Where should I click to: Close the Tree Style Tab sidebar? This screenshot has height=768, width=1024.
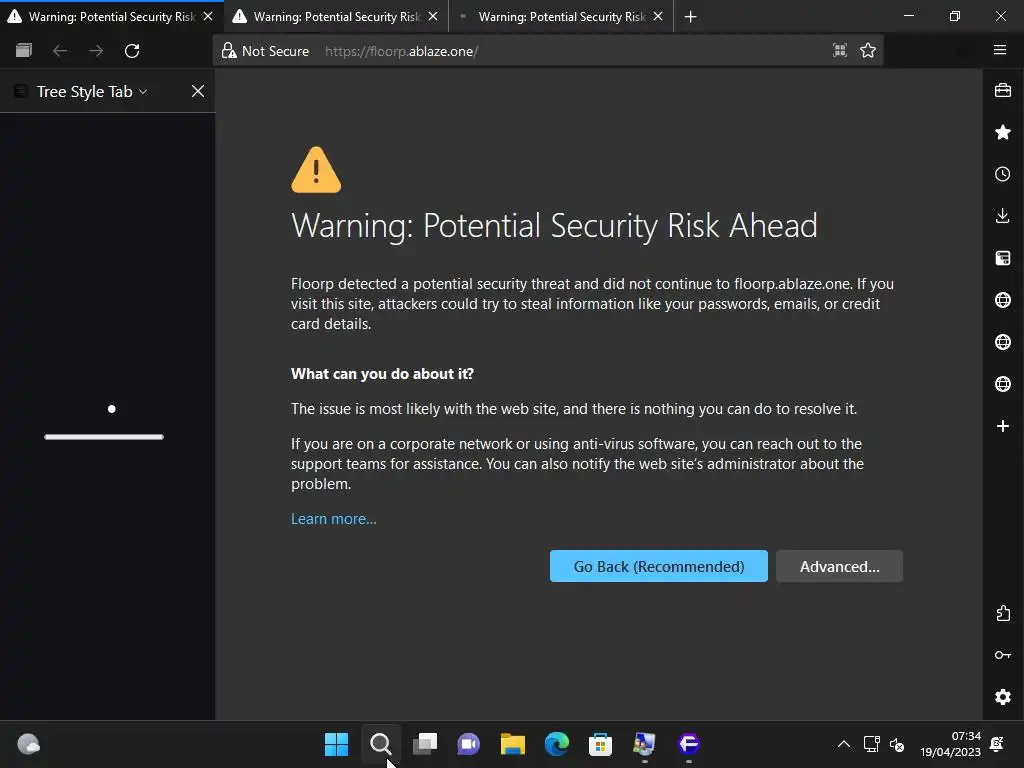[x=198, y=91]
